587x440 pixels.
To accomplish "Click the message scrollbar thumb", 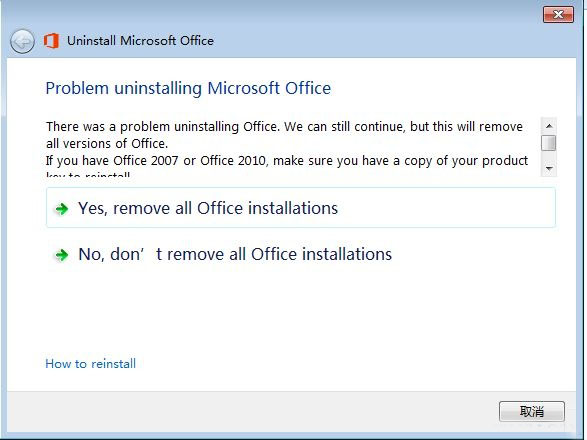I will 549,143.
